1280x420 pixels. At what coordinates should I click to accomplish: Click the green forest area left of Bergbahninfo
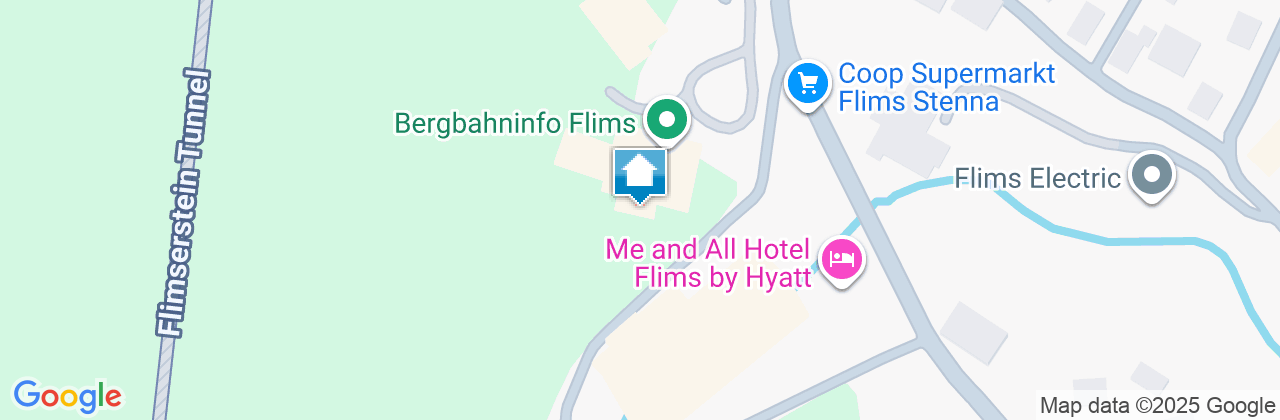[400, 250]
